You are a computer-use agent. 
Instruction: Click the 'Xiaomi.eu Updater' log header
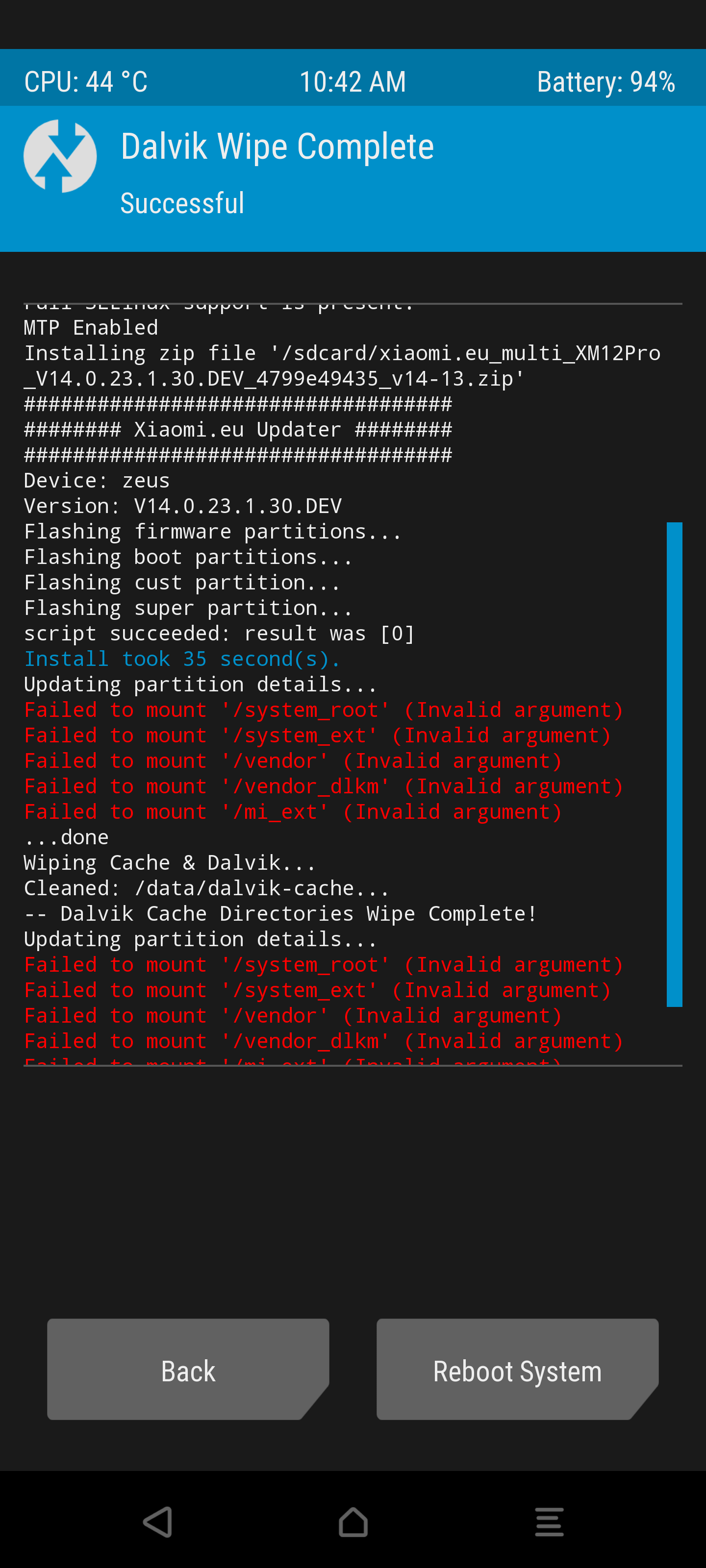(x=238, y=429)
